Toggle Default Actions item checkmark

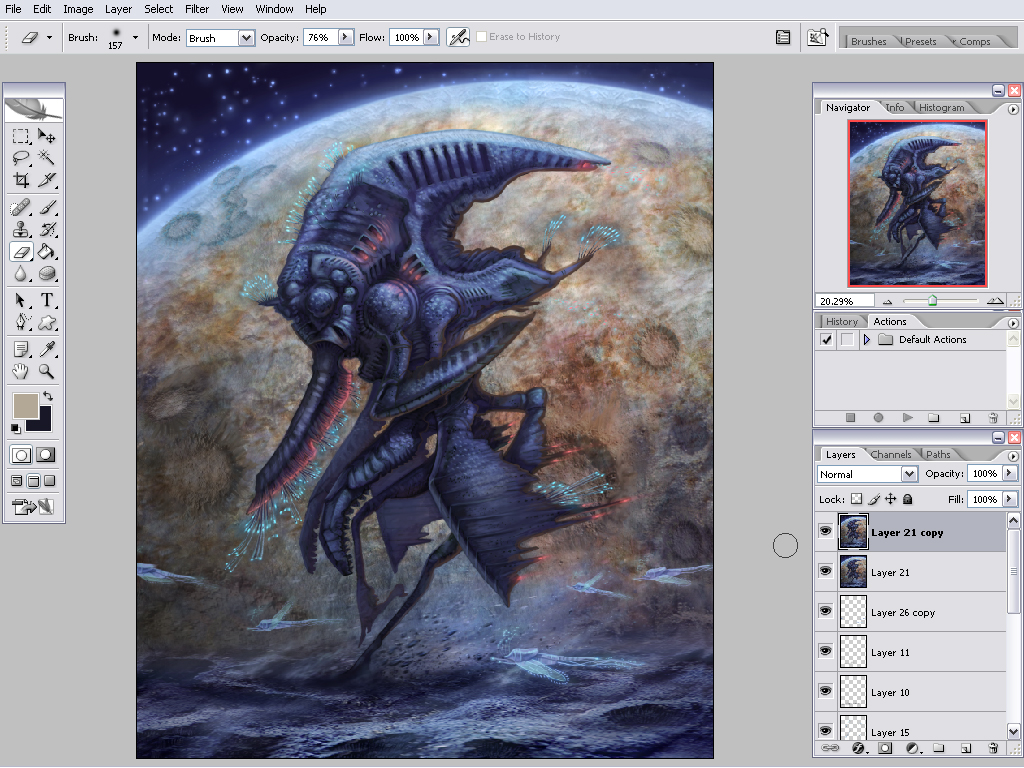[827, 340]
